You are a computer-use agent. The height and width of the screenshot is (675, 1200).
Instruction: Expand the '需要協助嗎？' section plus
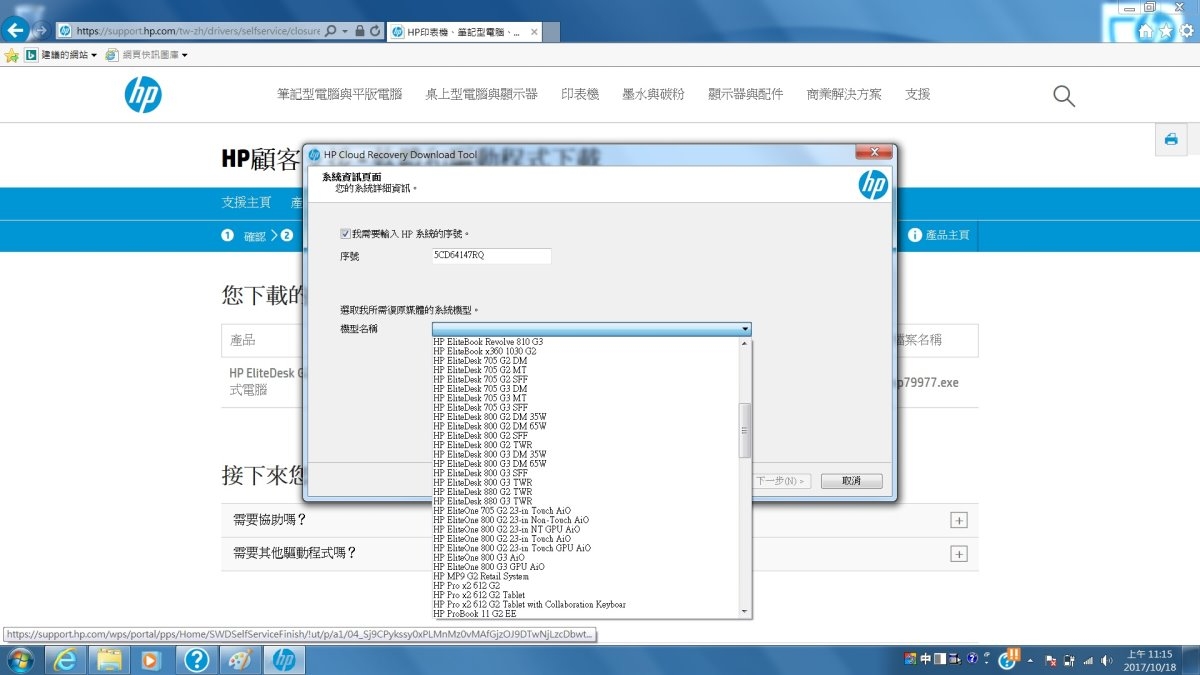[958, 520]
